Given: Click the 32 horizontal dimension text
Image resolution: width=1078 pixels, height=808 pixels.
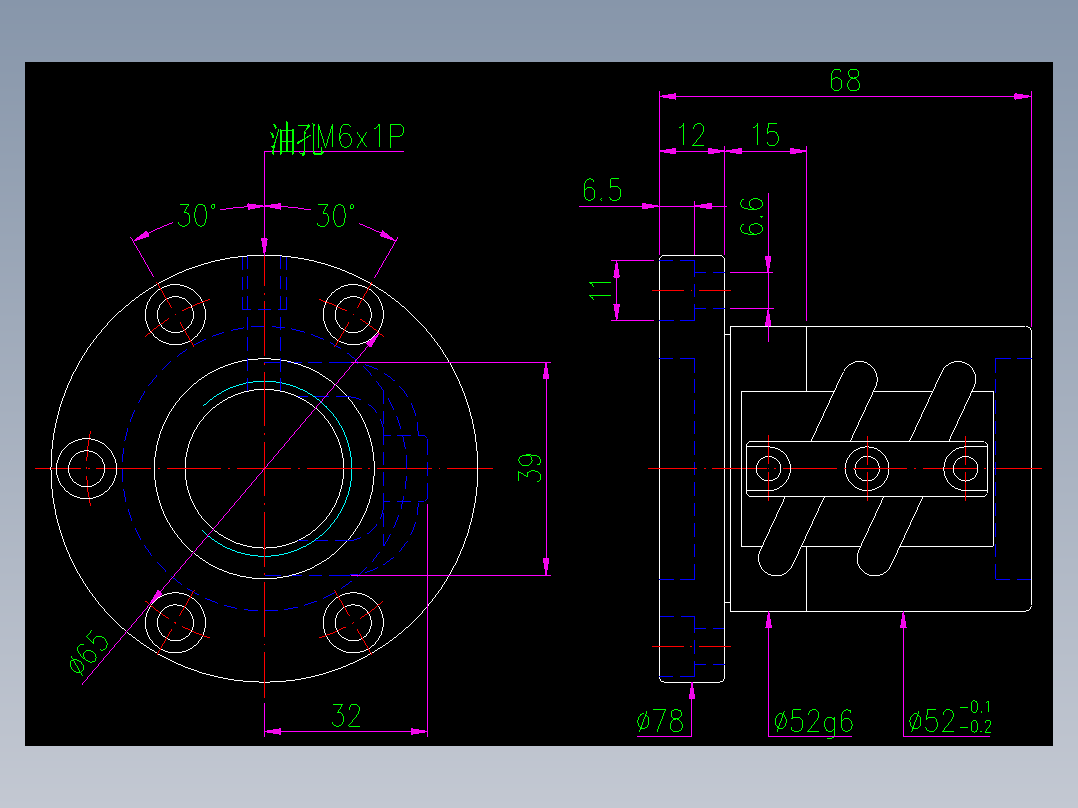Looking at the screenshot, I should pos(346,716).
